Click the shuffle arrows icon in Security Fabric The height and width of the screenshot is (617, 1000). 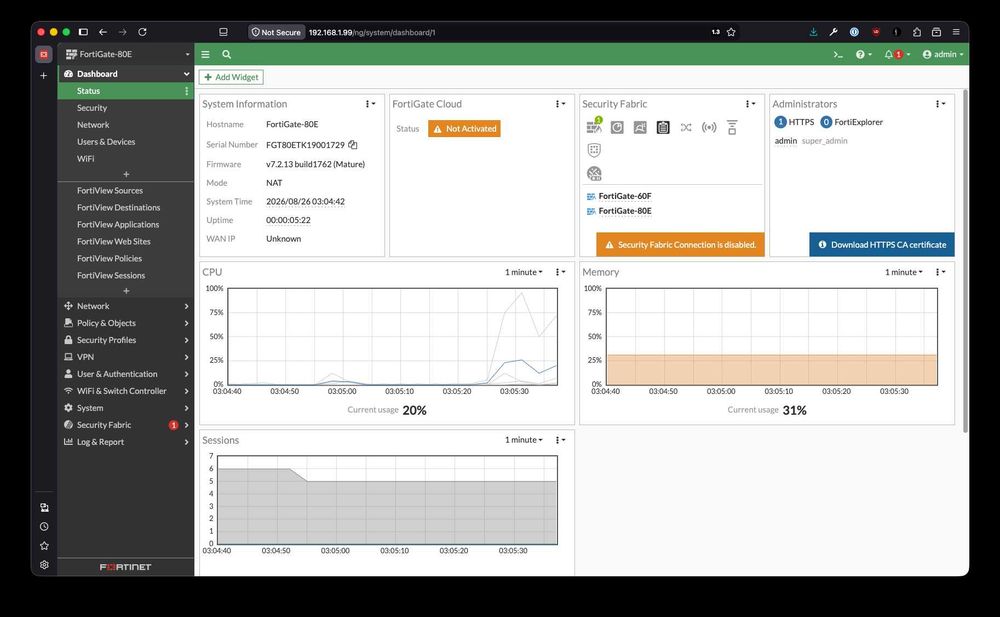(x=686, y=128)
